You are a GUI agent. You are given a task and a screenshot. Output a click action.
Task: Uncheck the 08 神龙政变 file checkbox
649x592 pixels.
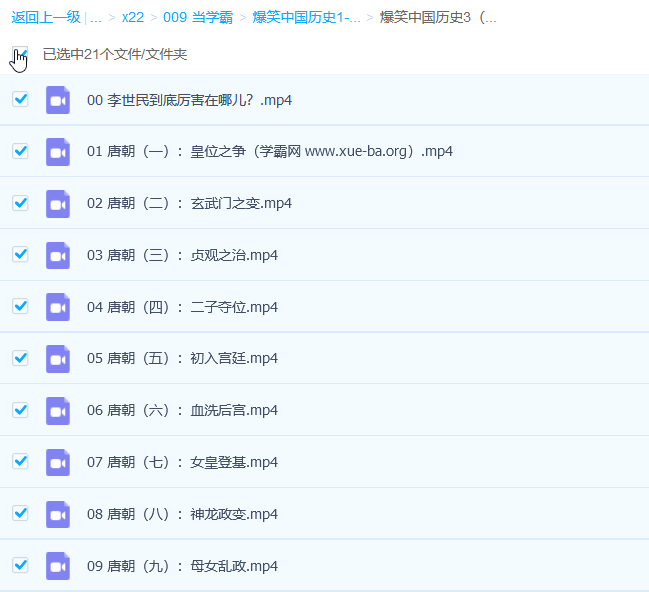(x=20, y=513)
